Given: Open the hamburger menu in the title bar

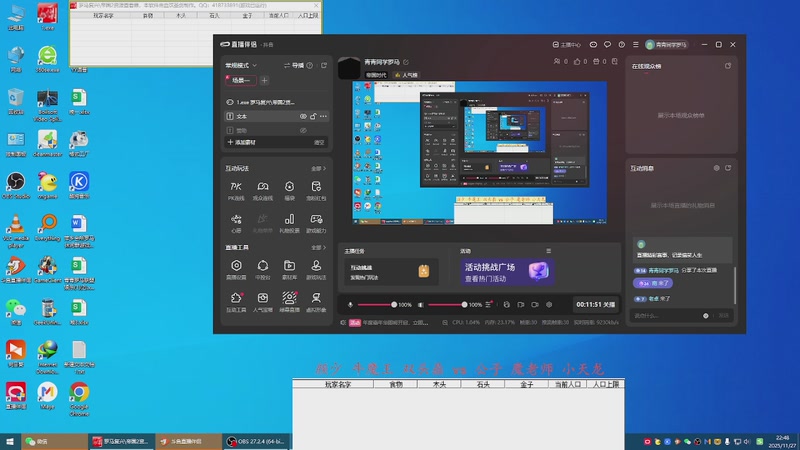Looking at the screenshot, I should (636, 45).
